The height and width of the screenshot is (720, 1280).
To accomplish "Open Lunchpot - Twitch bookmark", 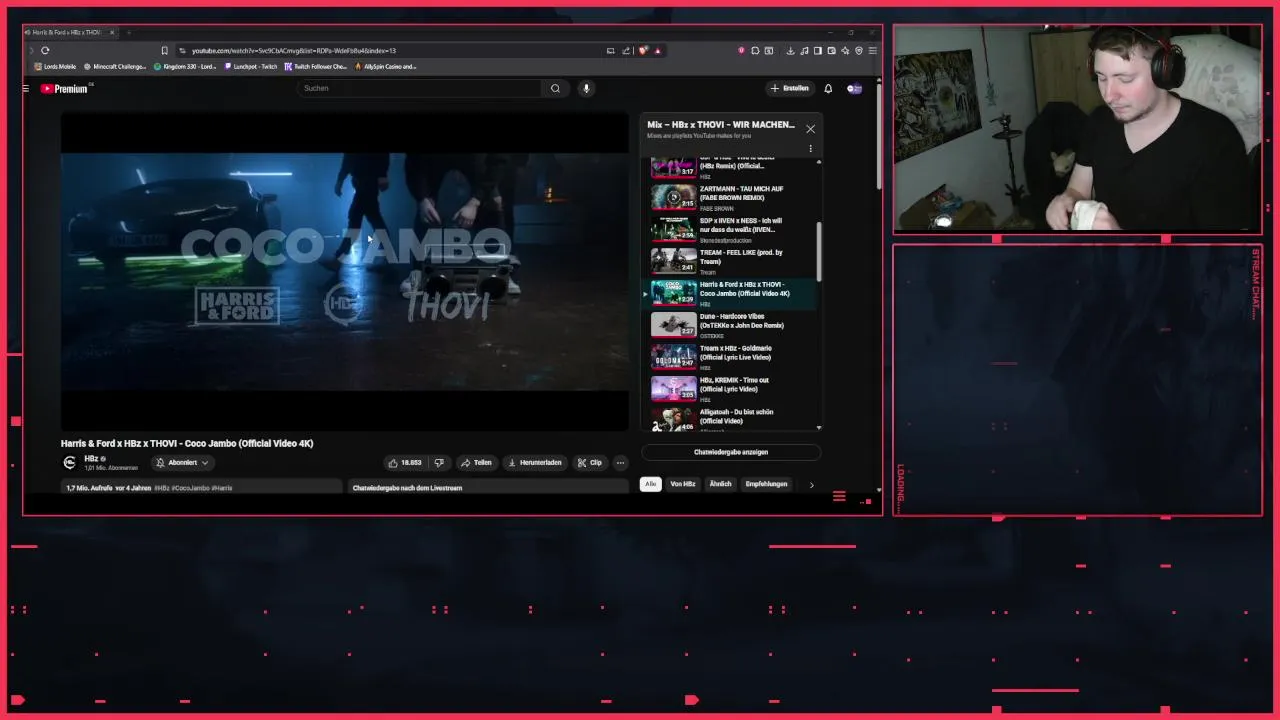I will (251, 66).
